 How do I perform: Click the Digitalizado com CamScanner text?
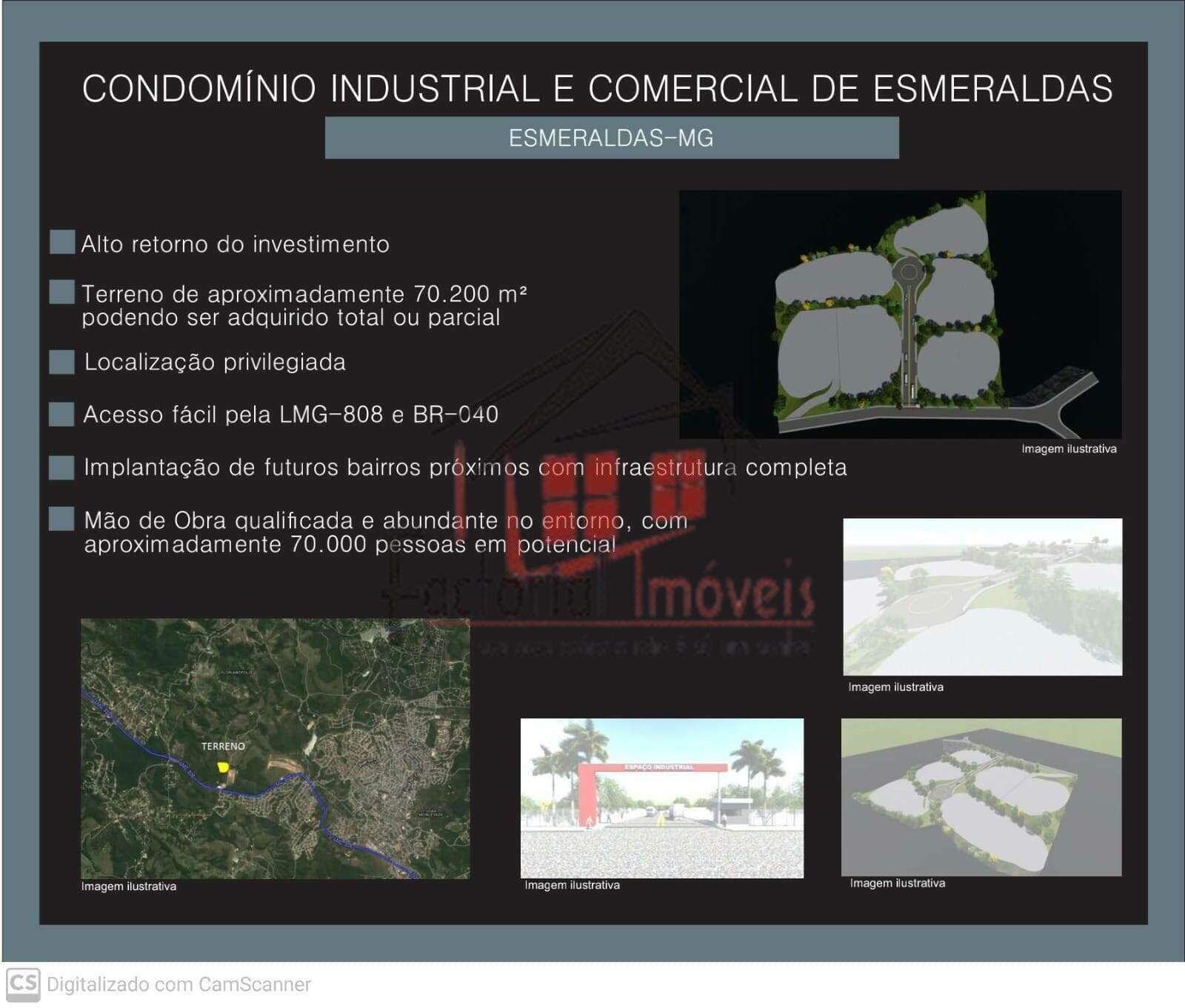click(x=178, y=984)
